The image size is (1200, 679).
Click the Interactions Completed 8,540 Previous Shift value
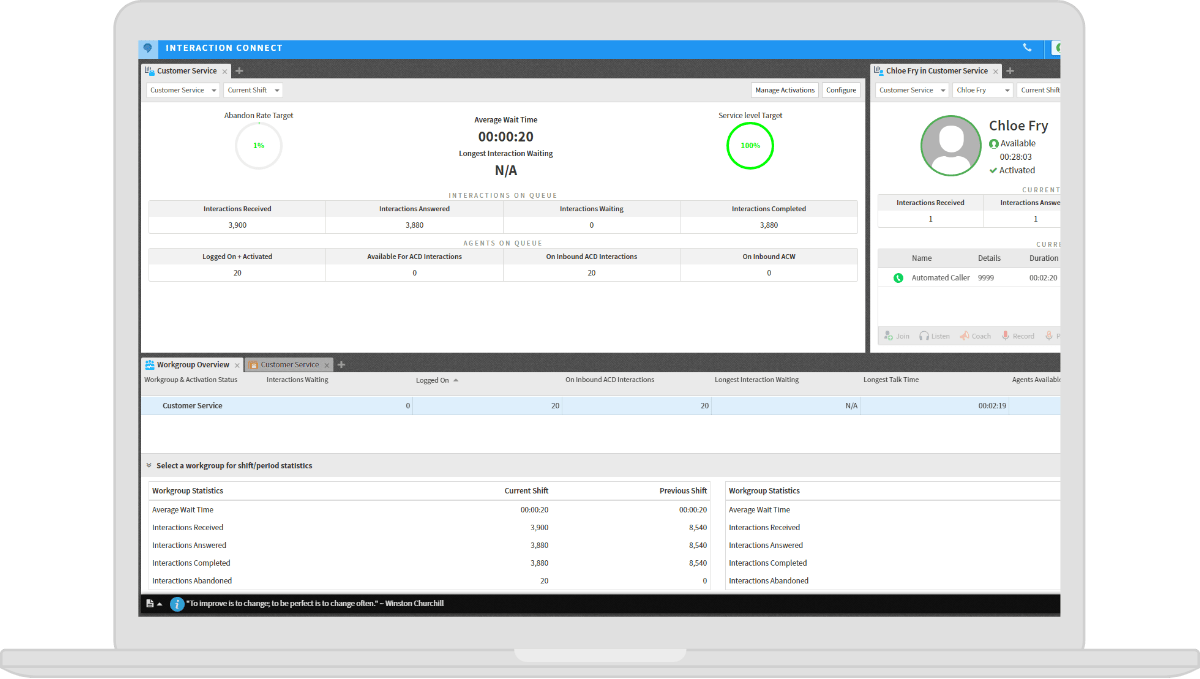point(696,563)
